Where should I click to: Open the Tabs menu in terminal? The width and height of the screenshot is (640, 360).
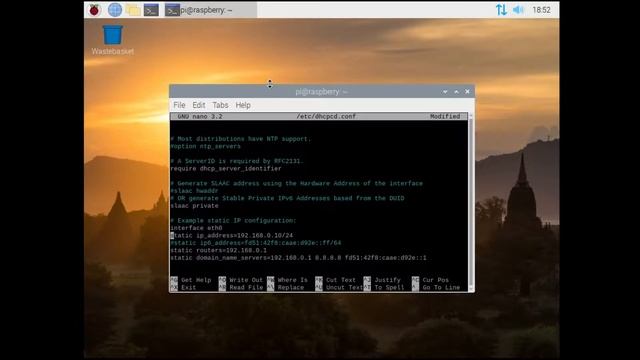pos(220,105)
